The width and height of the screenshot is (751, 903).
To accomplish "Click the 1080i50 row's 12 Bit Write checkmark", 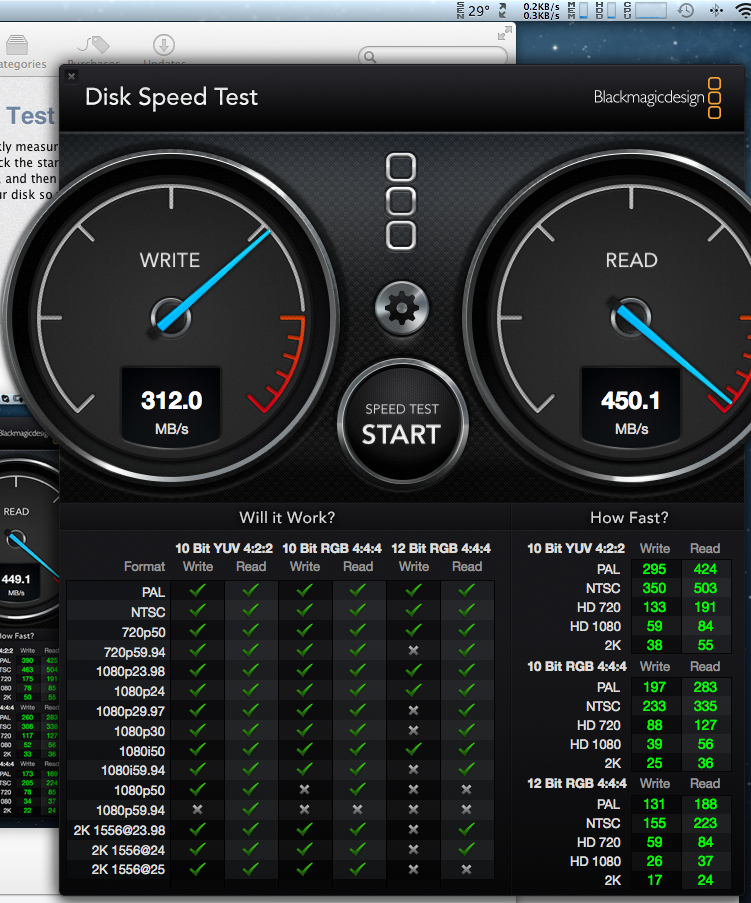I will coord(413,750).
